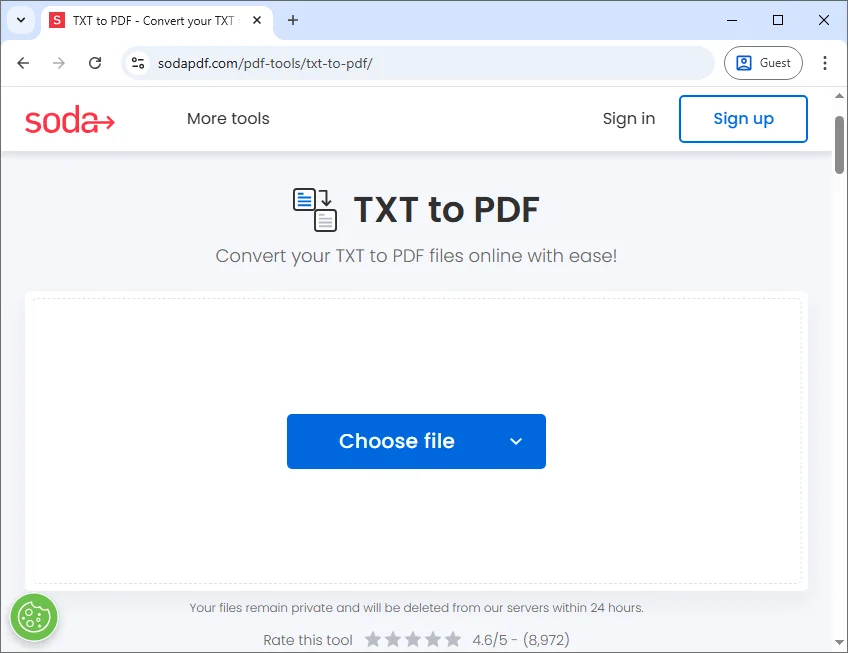Viewport: 848px width, 653px height.
Task: Open a new browser tab
Action: point(293,20)
